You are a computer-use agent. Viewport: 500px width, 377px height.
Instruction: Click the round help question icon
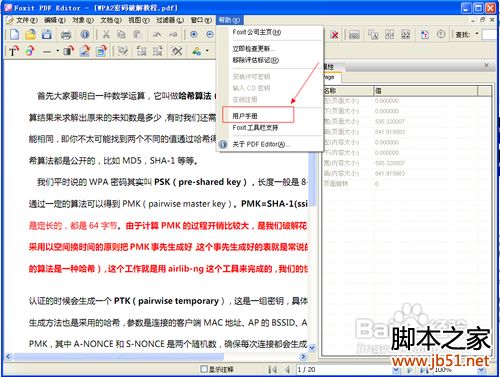coord(441,34)
